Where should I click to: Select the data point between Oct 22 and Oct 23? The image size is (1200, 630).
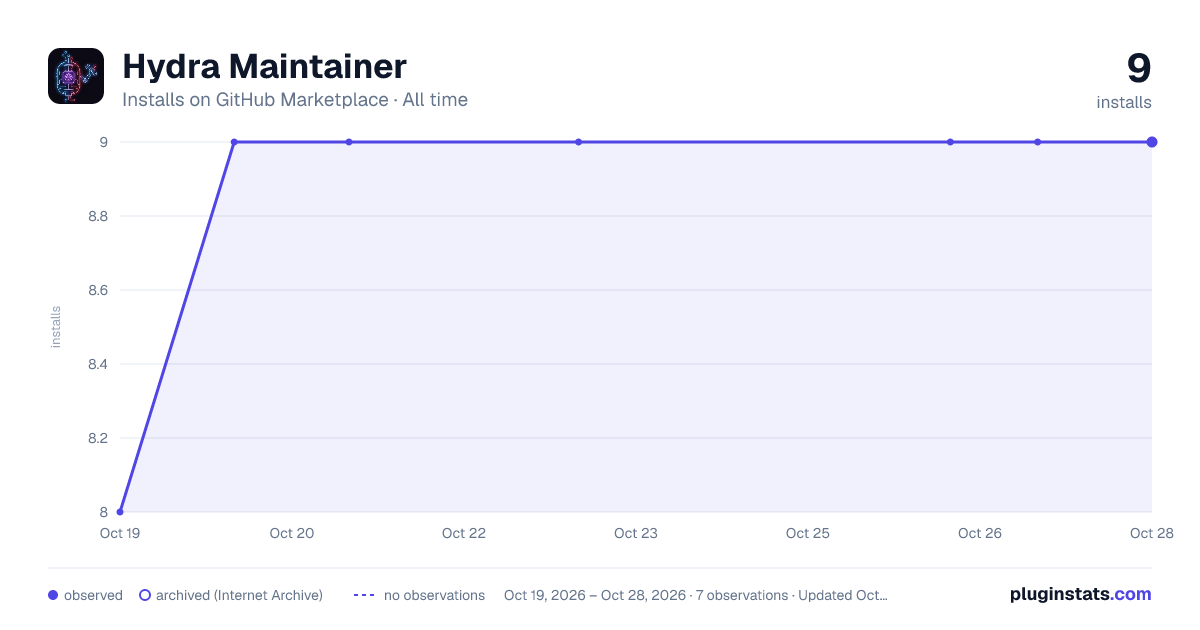point(578,142)
